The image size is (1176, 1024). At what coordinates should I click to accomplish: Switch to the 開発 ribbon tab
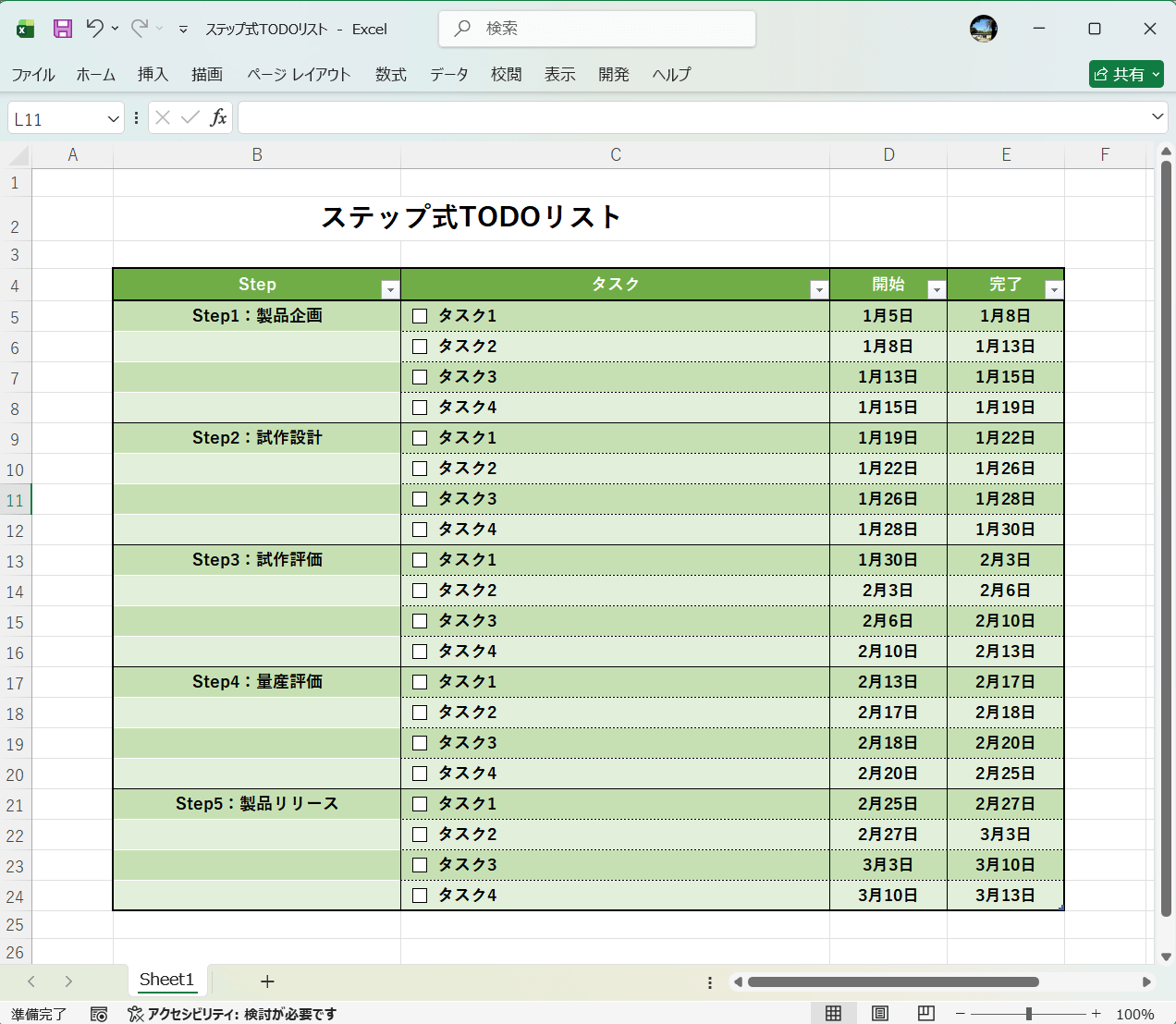point(613,75)
